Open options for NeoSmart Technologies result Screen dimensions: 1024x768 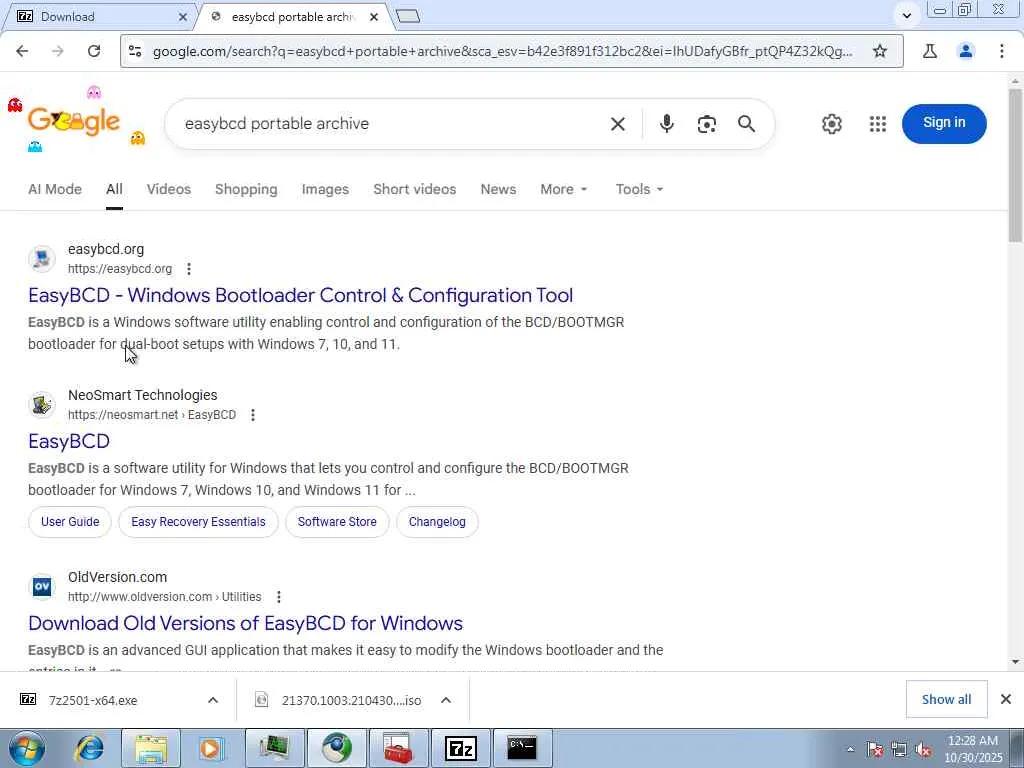(253, 415)
